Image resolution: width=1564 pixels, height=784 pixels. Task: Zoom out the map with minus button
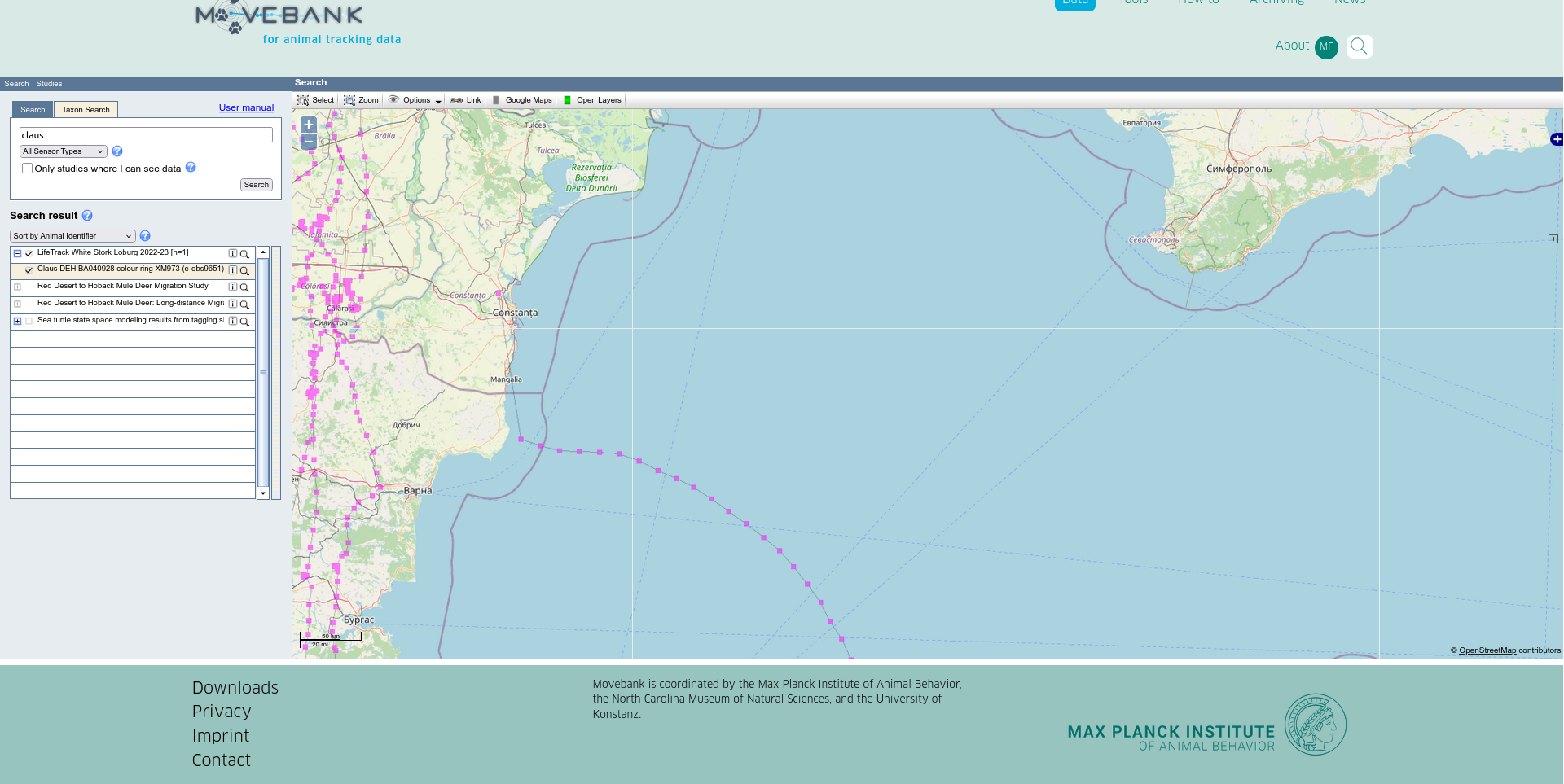[x=309, y=142]
